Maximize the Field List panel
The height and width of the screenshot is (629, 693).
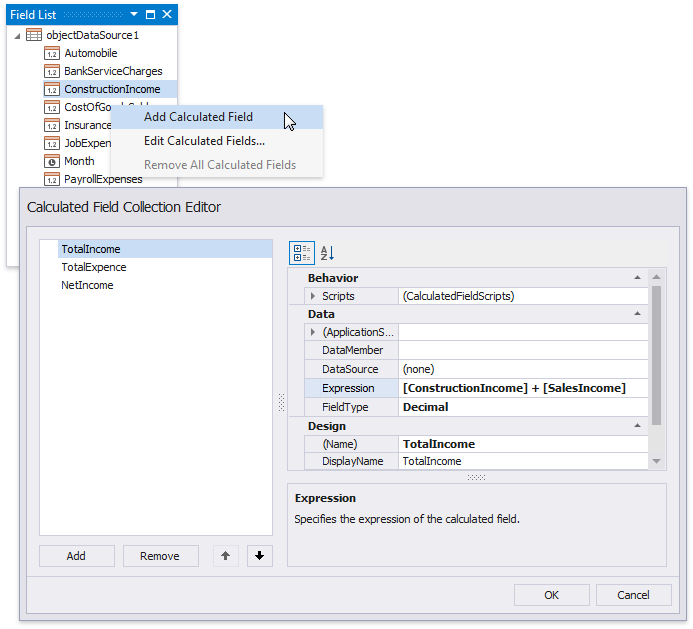[x=150, y=15]
